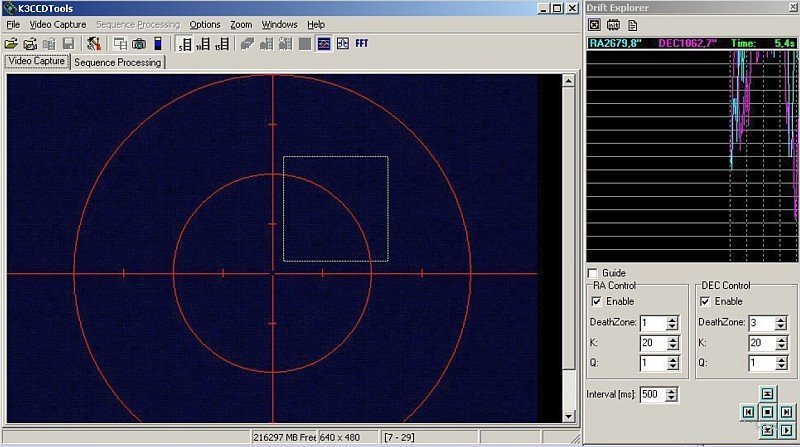Click the camera snapshot toolbar icon
Viewport: 800px width, 447px height.
(139, 44)
